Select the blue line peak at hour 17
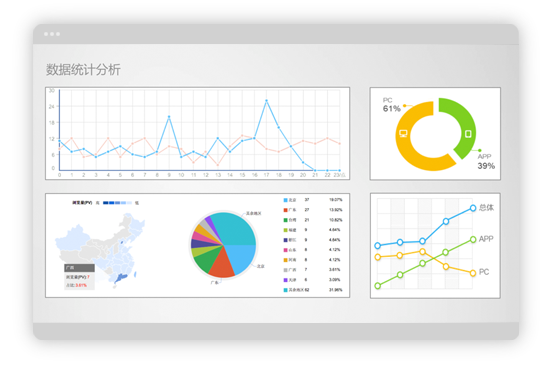 (x=267, y=101)
